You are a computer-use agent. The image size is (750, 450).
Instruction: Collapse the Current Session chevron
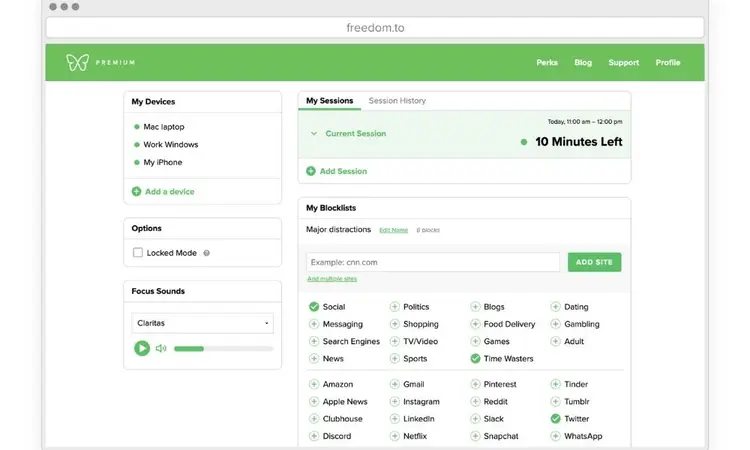314,133
